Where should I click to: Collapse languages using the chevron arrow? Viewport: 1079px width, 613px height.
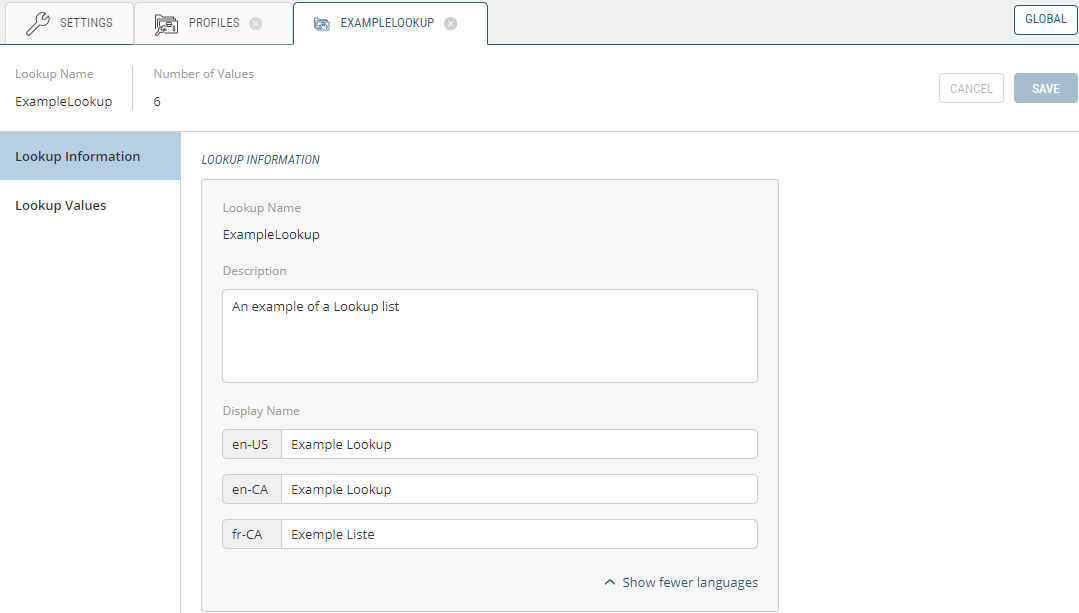point(610,582)
